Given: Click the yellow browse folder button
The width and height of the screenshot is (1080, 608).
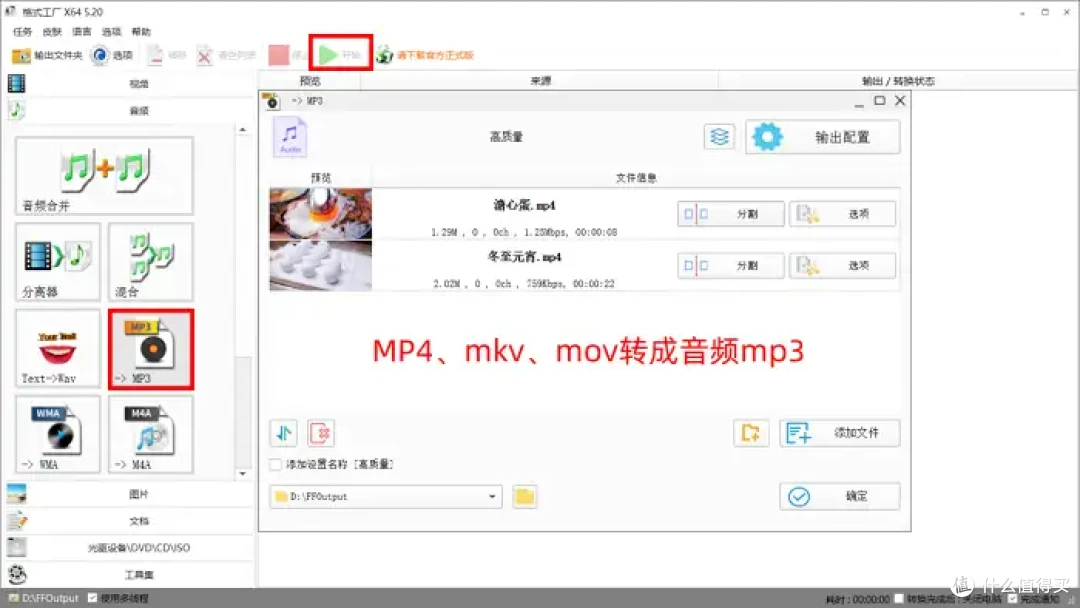Looking at the screenshot, I should point(525,496).
